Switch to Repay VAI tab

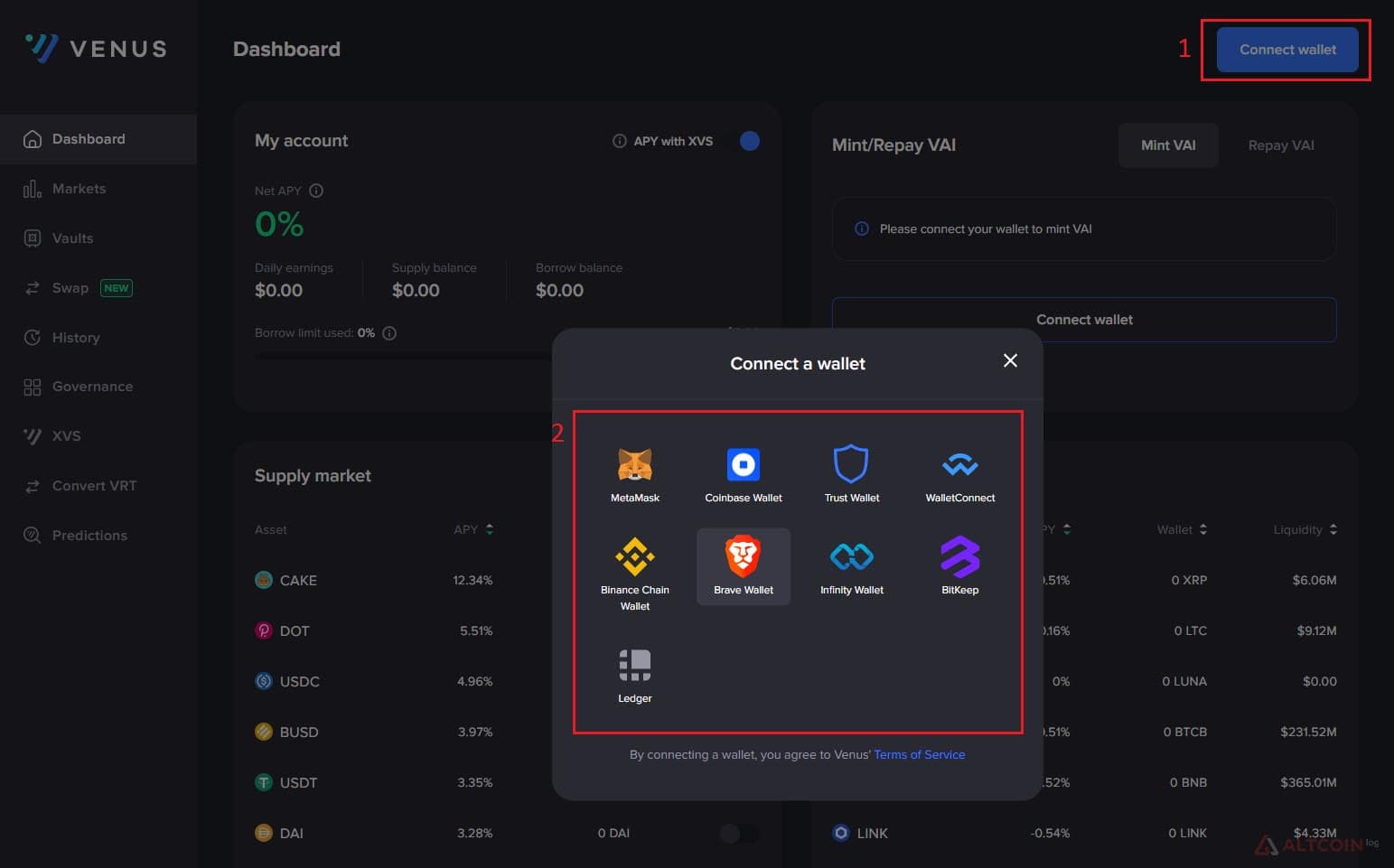point(1280,145)
